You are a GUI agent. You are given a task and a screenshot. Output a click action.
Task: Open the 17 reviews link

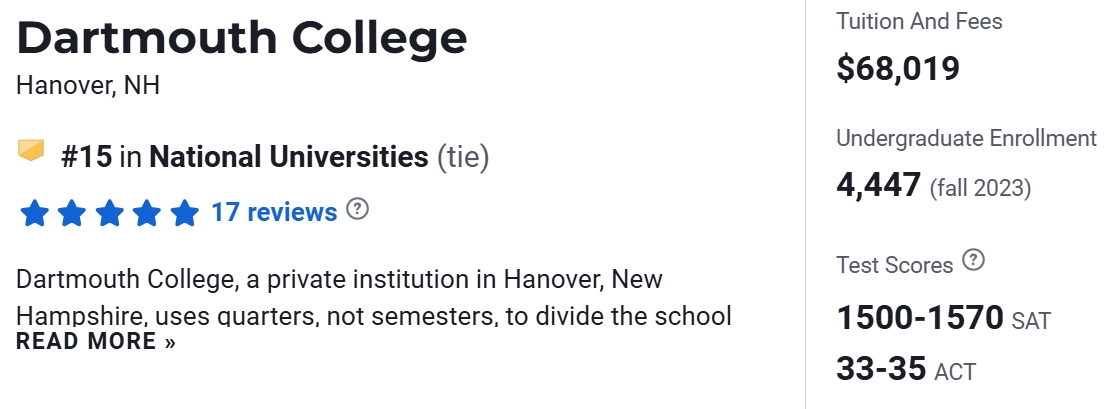(x=274, y=212)
